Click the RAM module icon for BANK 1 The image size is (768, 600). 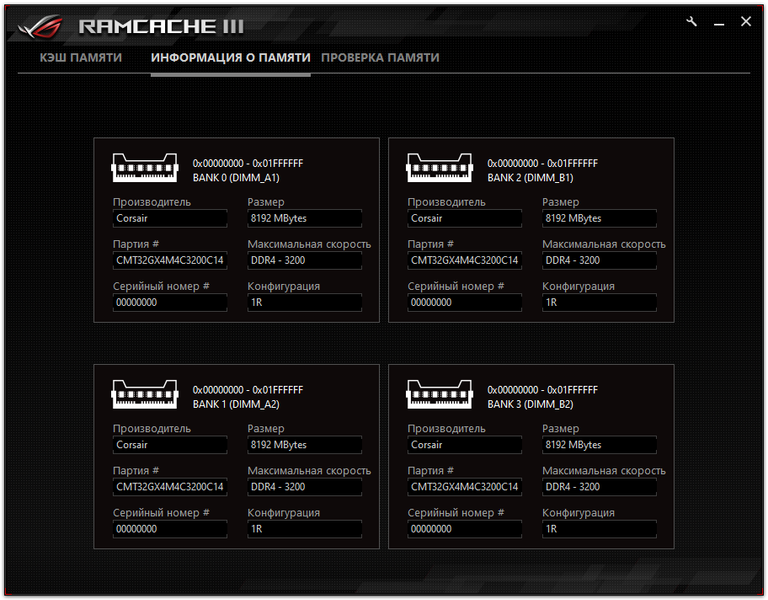[x=144, y=394]
